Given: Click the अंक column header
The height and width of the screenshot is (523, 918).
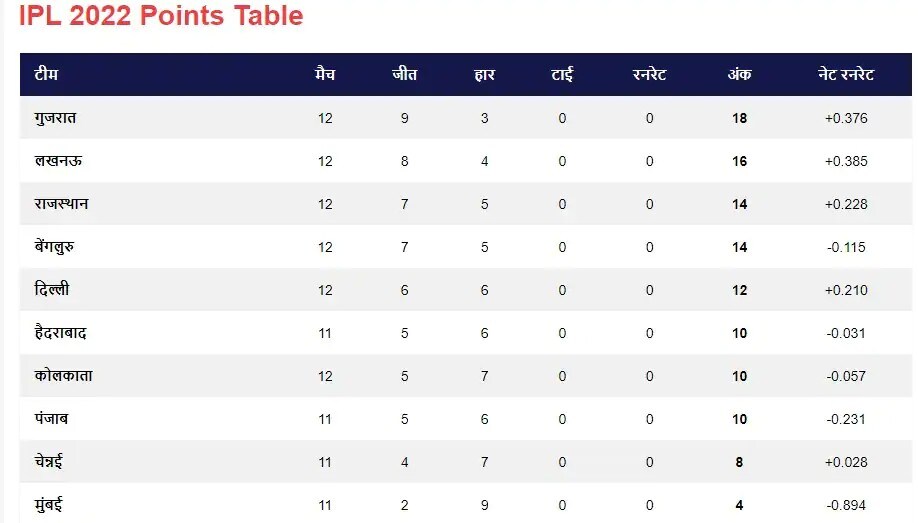Looking at the screenshot, I should point(739,75).
